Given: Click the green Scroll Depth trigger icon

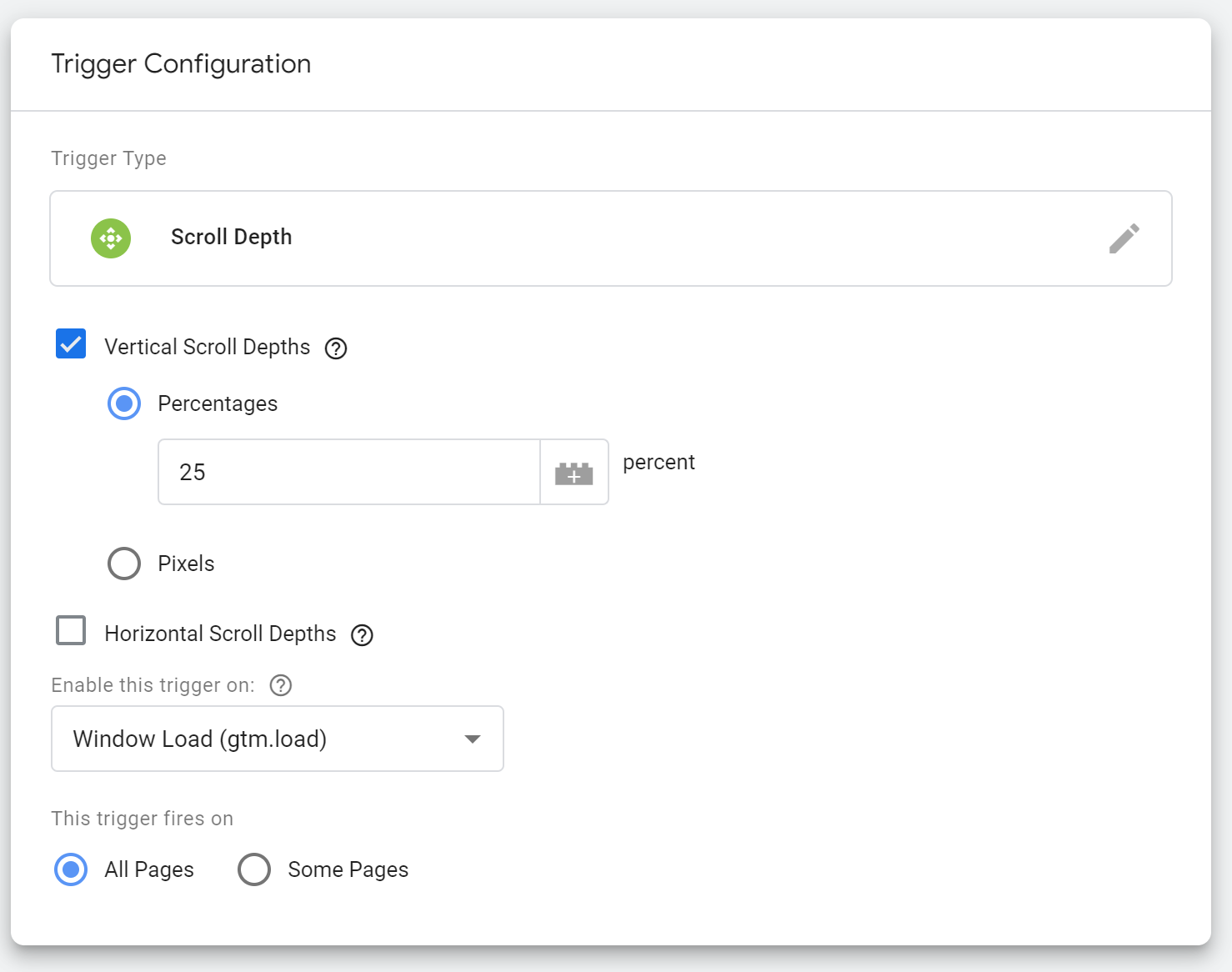Looking at the screenshot, I should click(111, 238).
